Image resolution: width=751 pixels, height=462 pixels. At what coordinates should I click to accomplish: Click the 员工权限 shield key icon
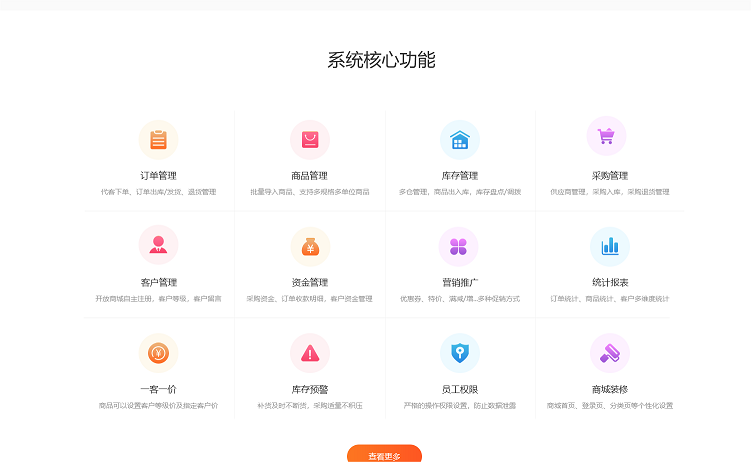click(x=460, y=353)
